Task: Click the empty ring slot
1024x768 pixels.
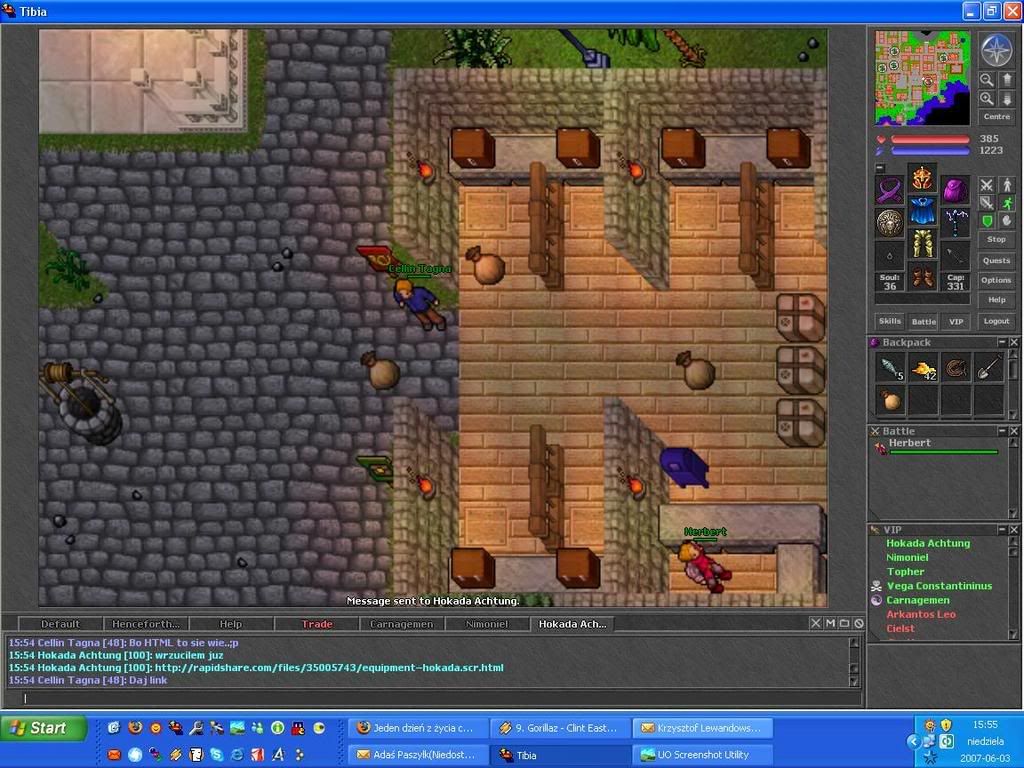Action: point(889,255)
